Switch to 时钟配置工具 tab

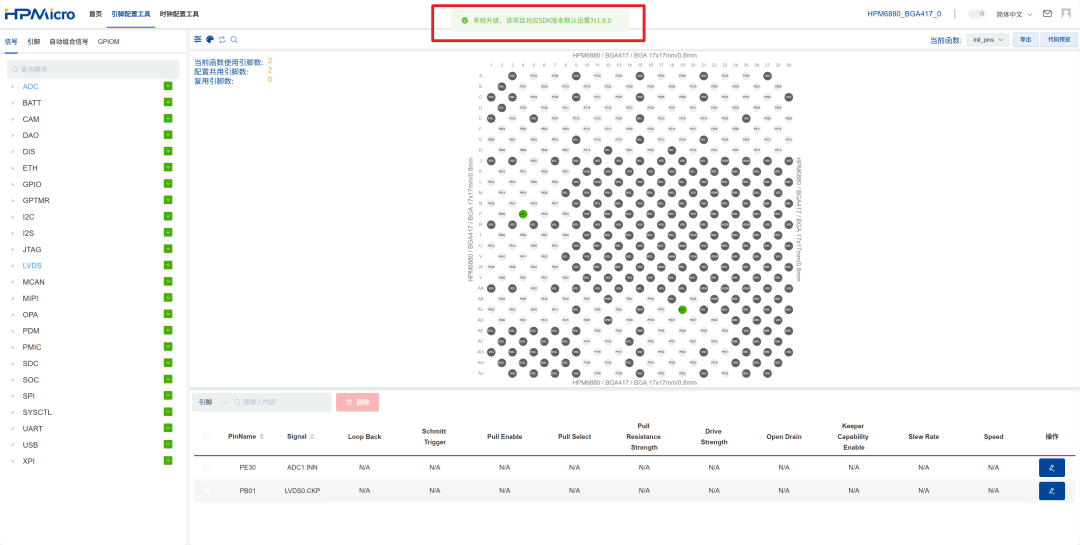(x=179, y=14)
